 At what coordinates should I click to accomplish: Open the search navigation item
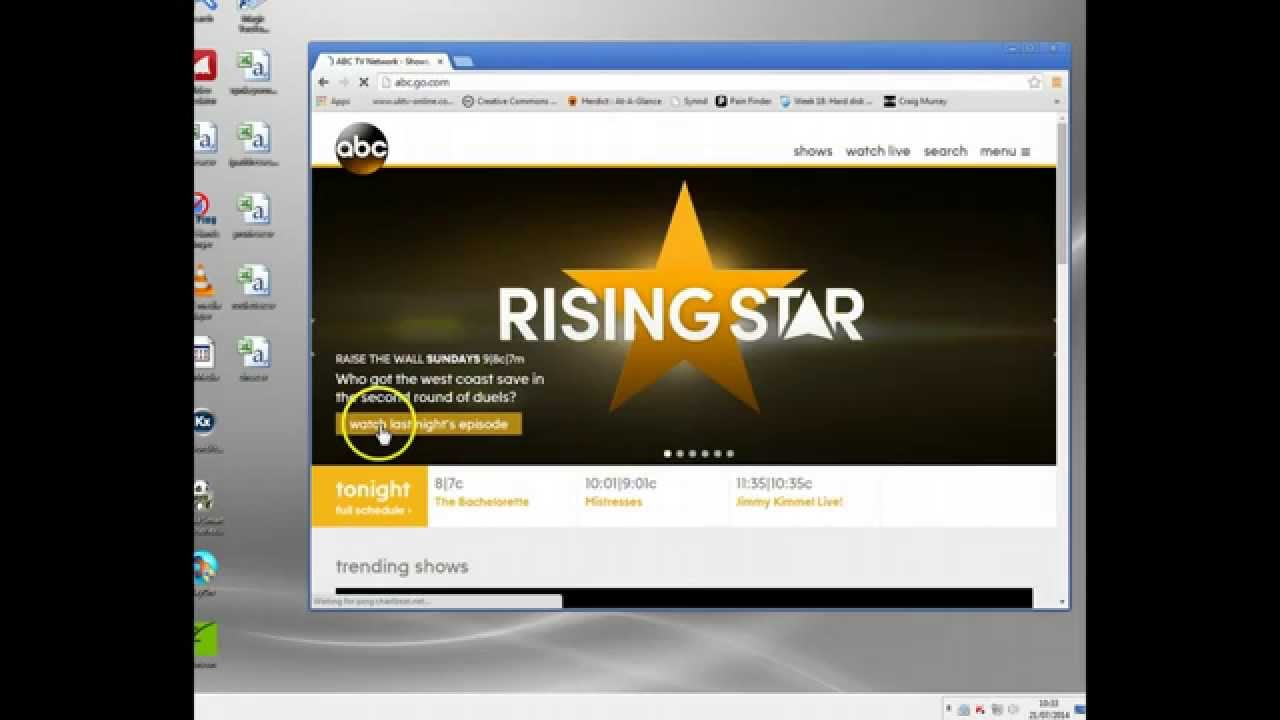(945, 151)
